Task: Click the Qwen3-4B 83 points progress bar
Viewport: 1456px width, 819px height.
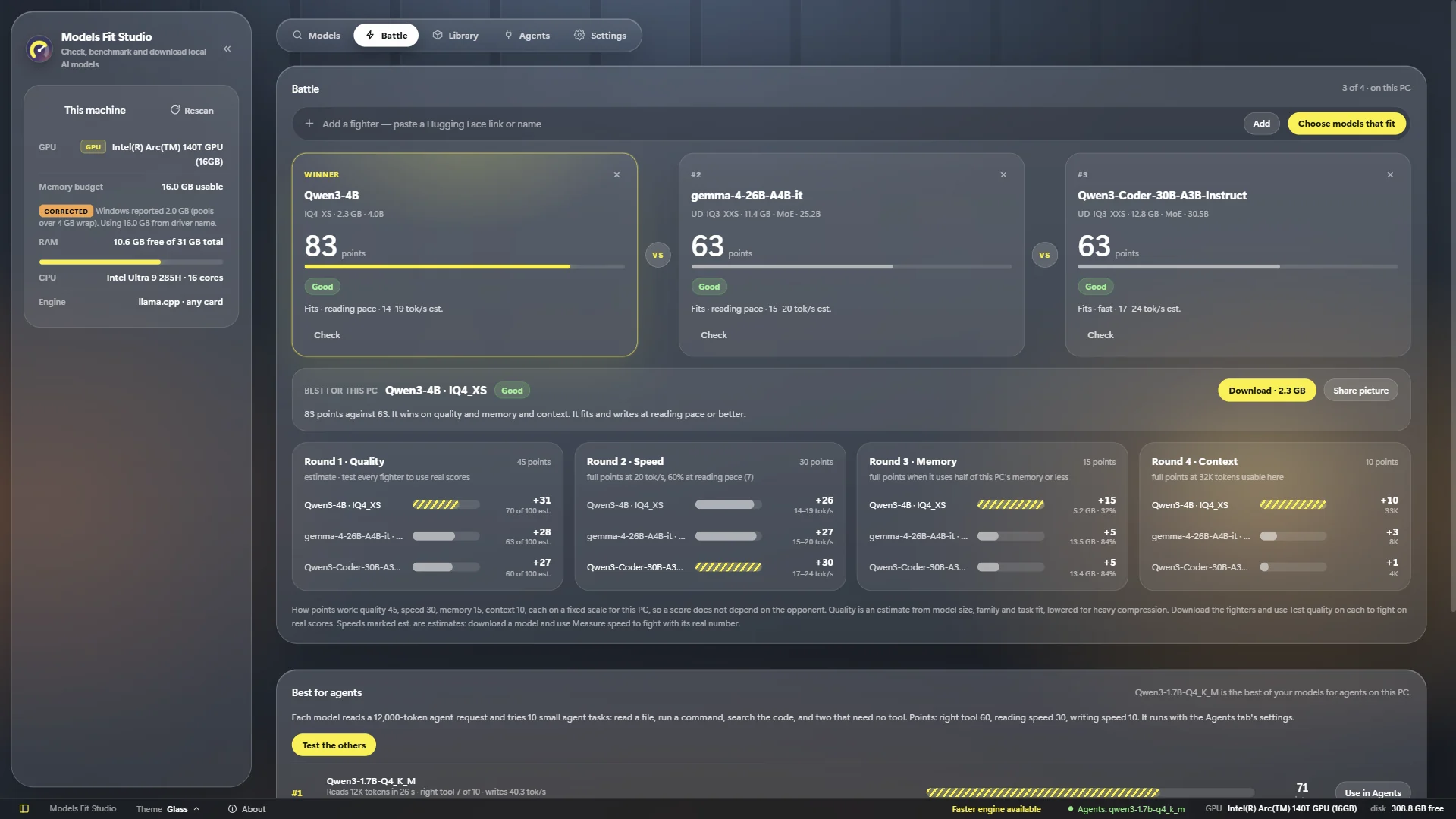Action: click(464, 267)
